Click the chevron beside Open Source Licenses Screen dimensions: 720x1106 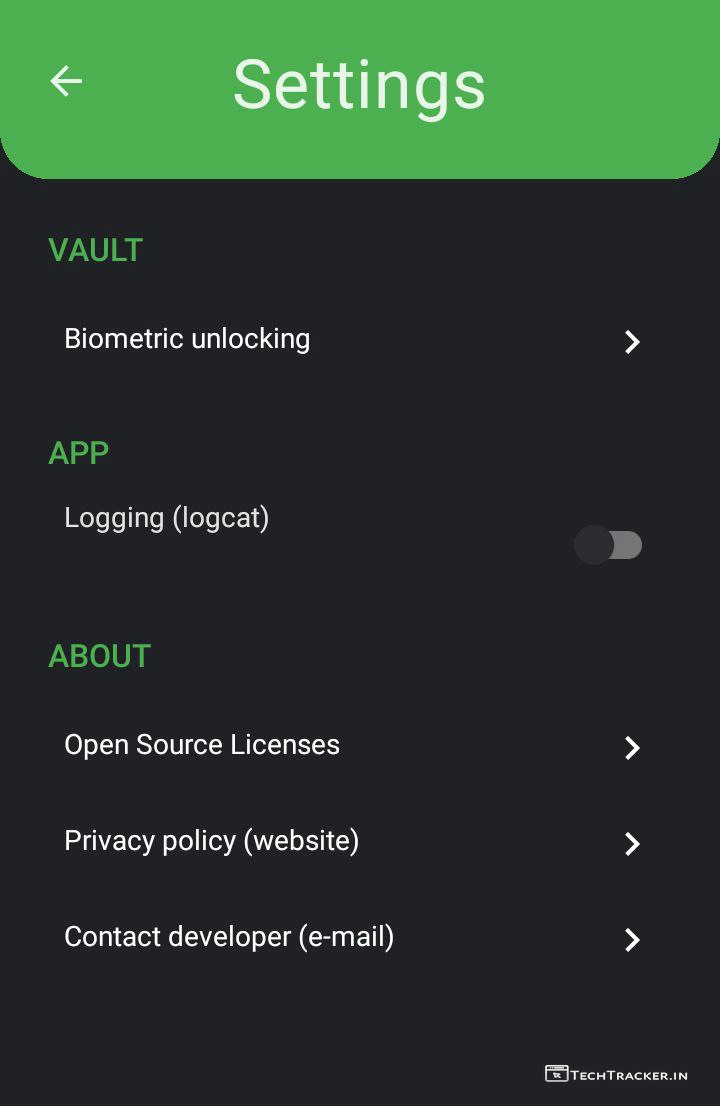point(632,748)
